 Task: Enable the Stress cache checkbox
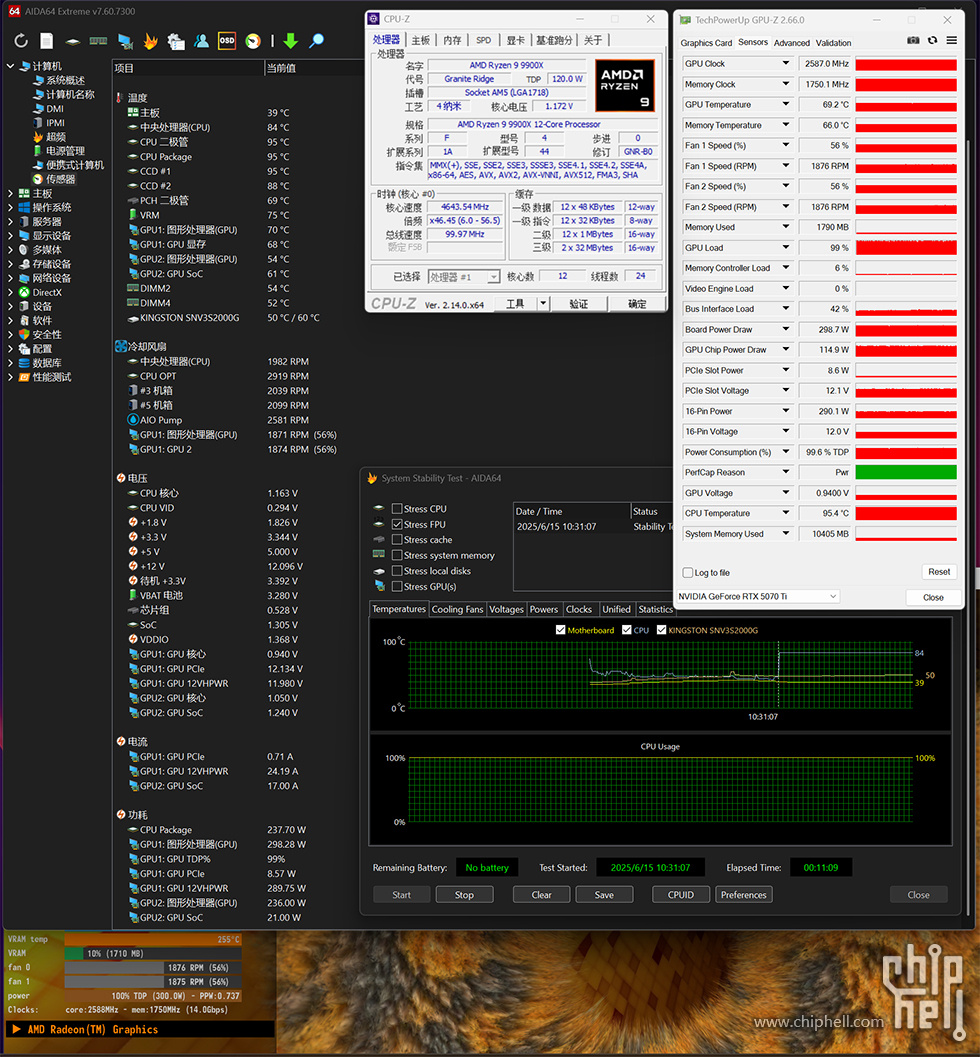pos(397,540)
